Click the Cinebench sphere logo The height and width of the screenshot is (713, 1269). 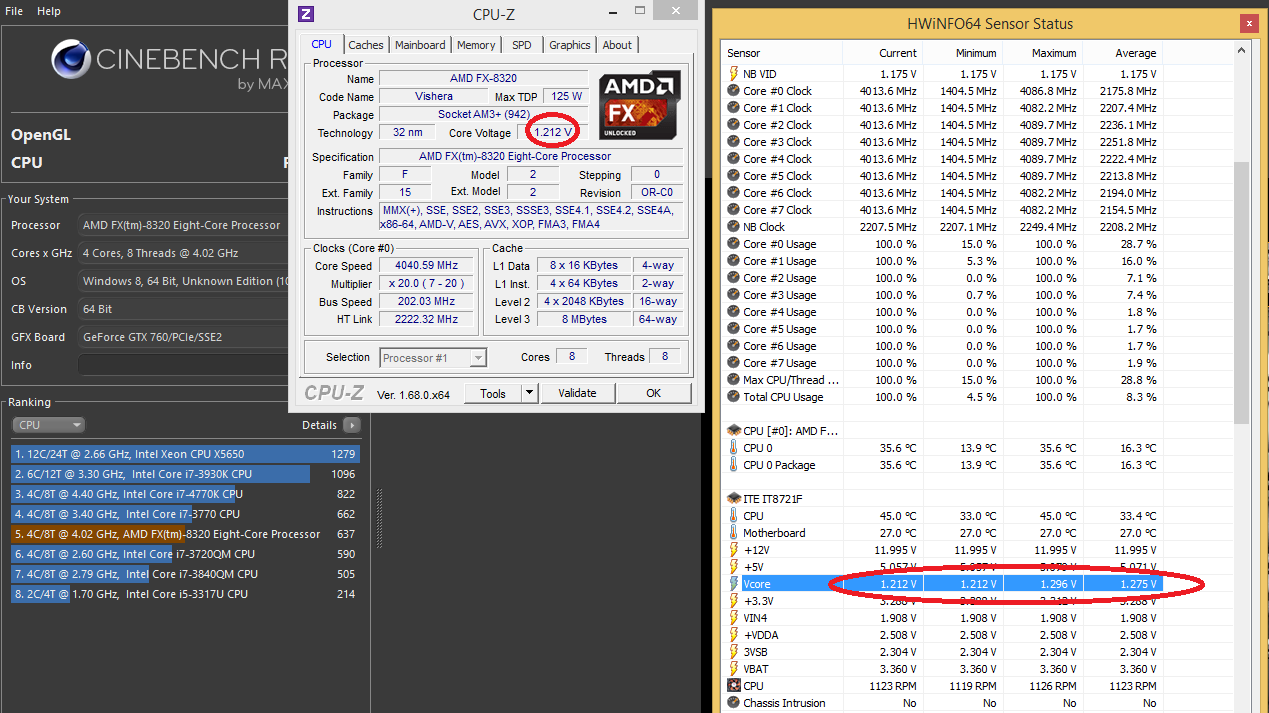coord(70,60)
